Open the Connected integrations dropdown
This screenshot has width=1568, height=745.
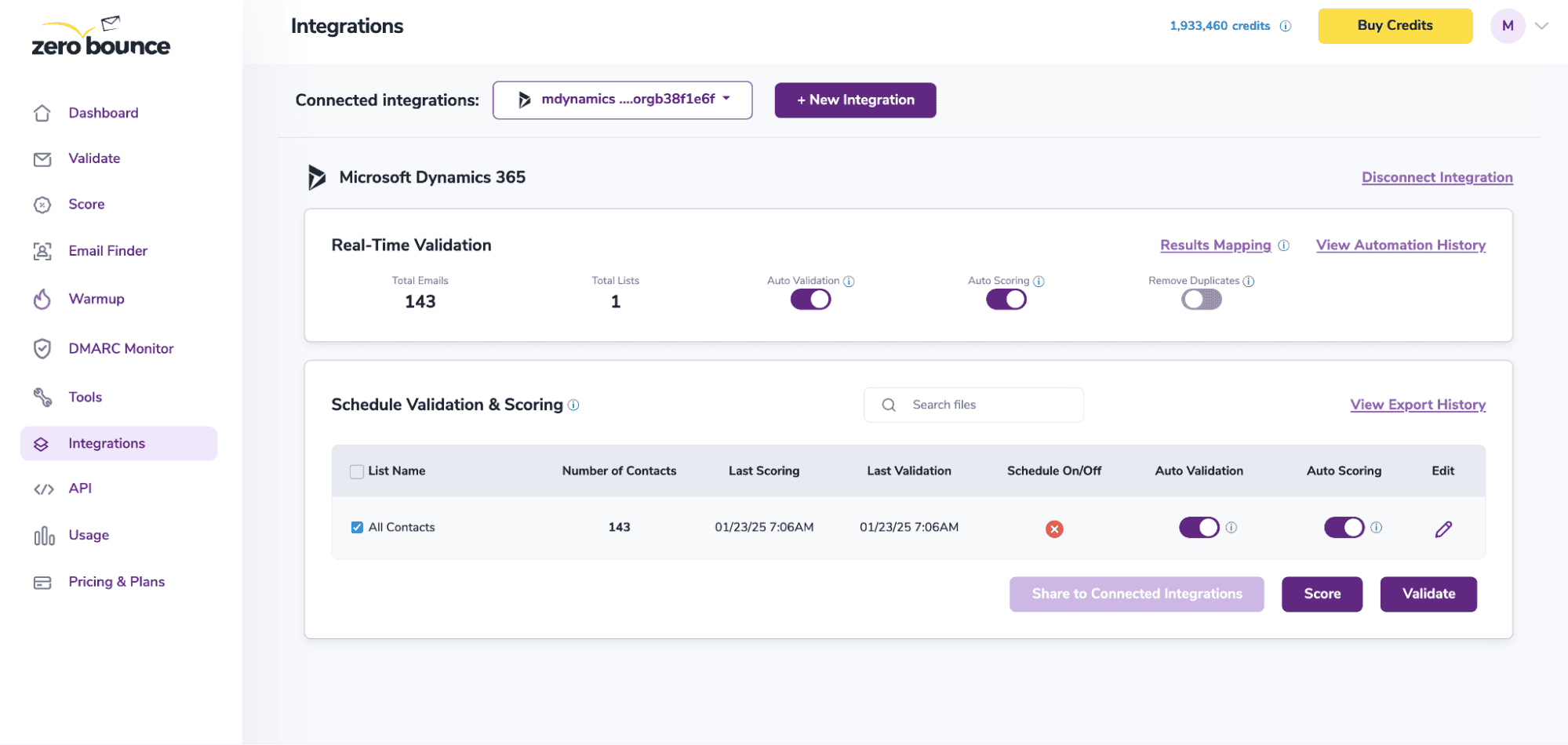[622, 100]
